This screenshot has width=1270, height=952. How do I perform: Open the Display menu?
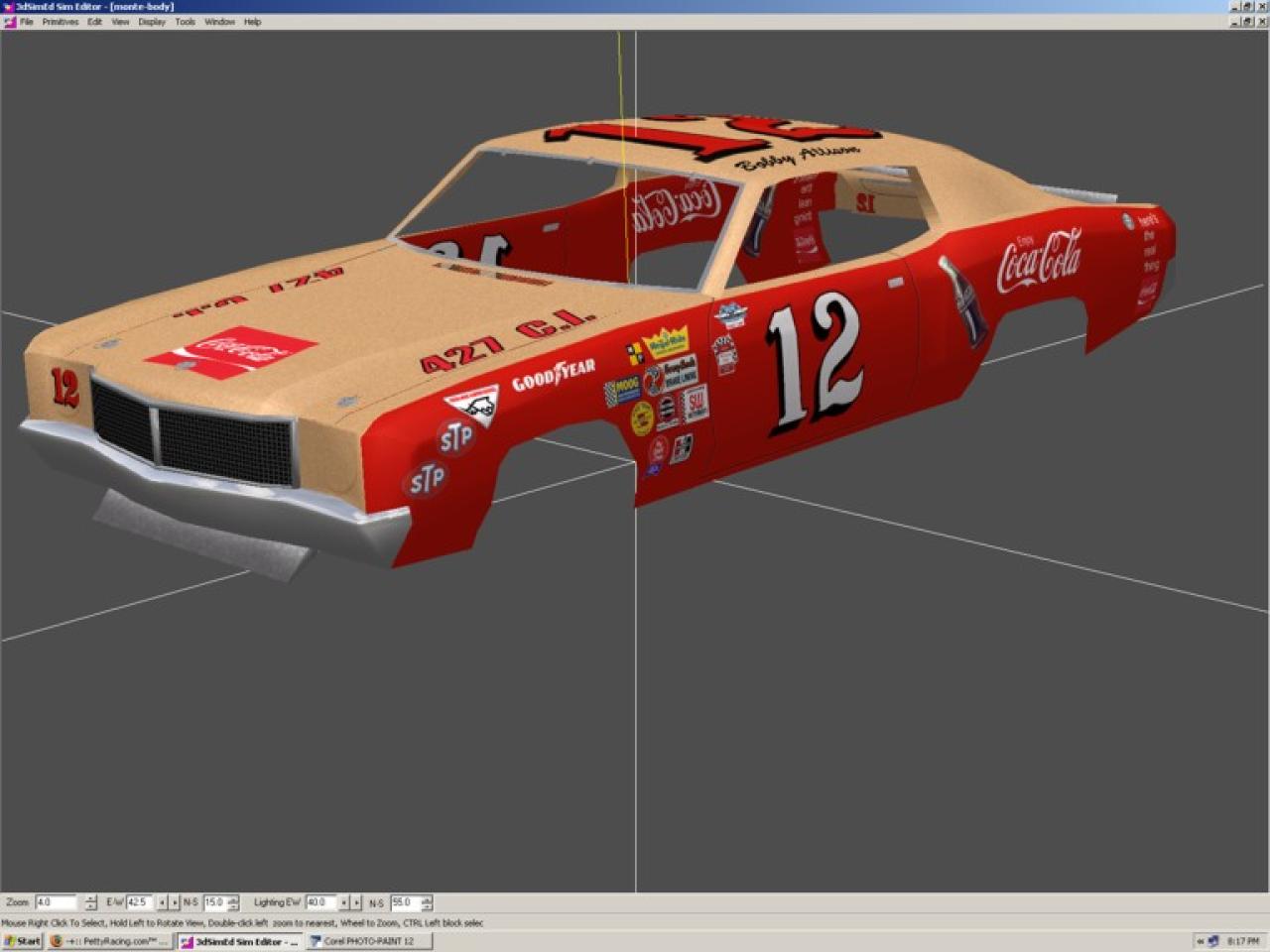coord(152,22)
